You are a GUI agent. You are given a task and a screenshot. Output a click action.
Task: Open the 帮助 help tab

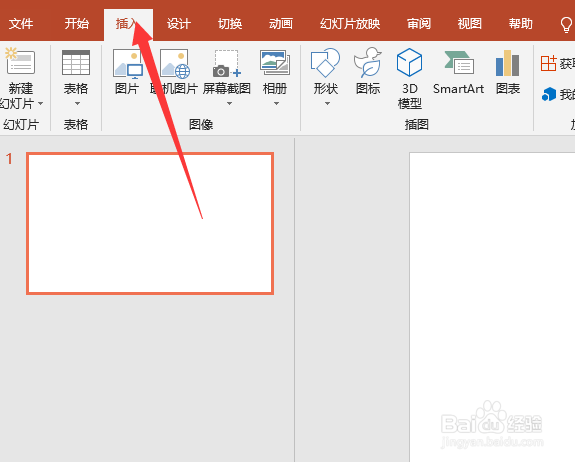(x=520, y=24)
